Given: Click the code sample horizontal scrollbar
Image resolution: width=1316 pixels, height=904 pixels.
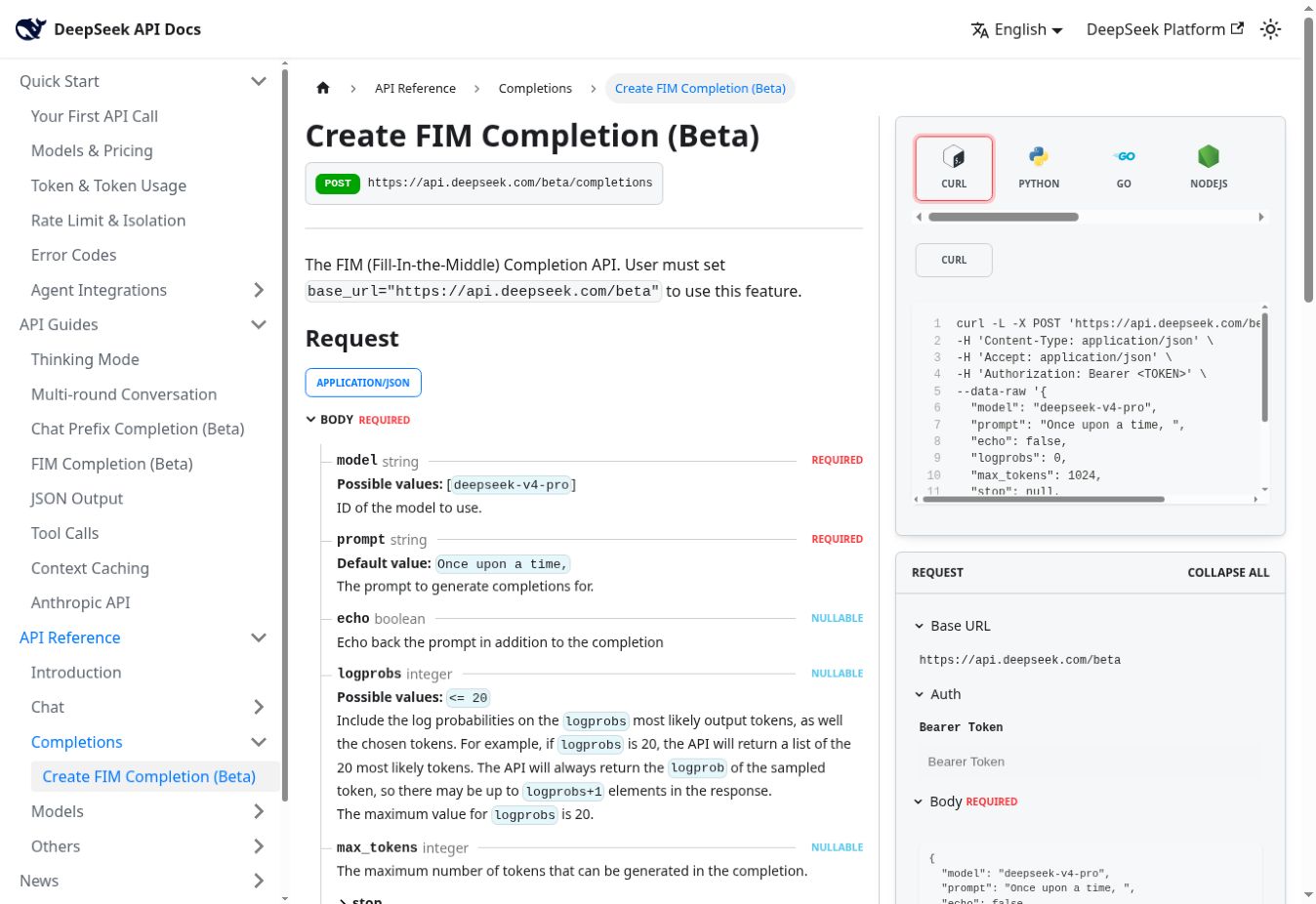Looking at the screenshot, I should (1043, 499).
